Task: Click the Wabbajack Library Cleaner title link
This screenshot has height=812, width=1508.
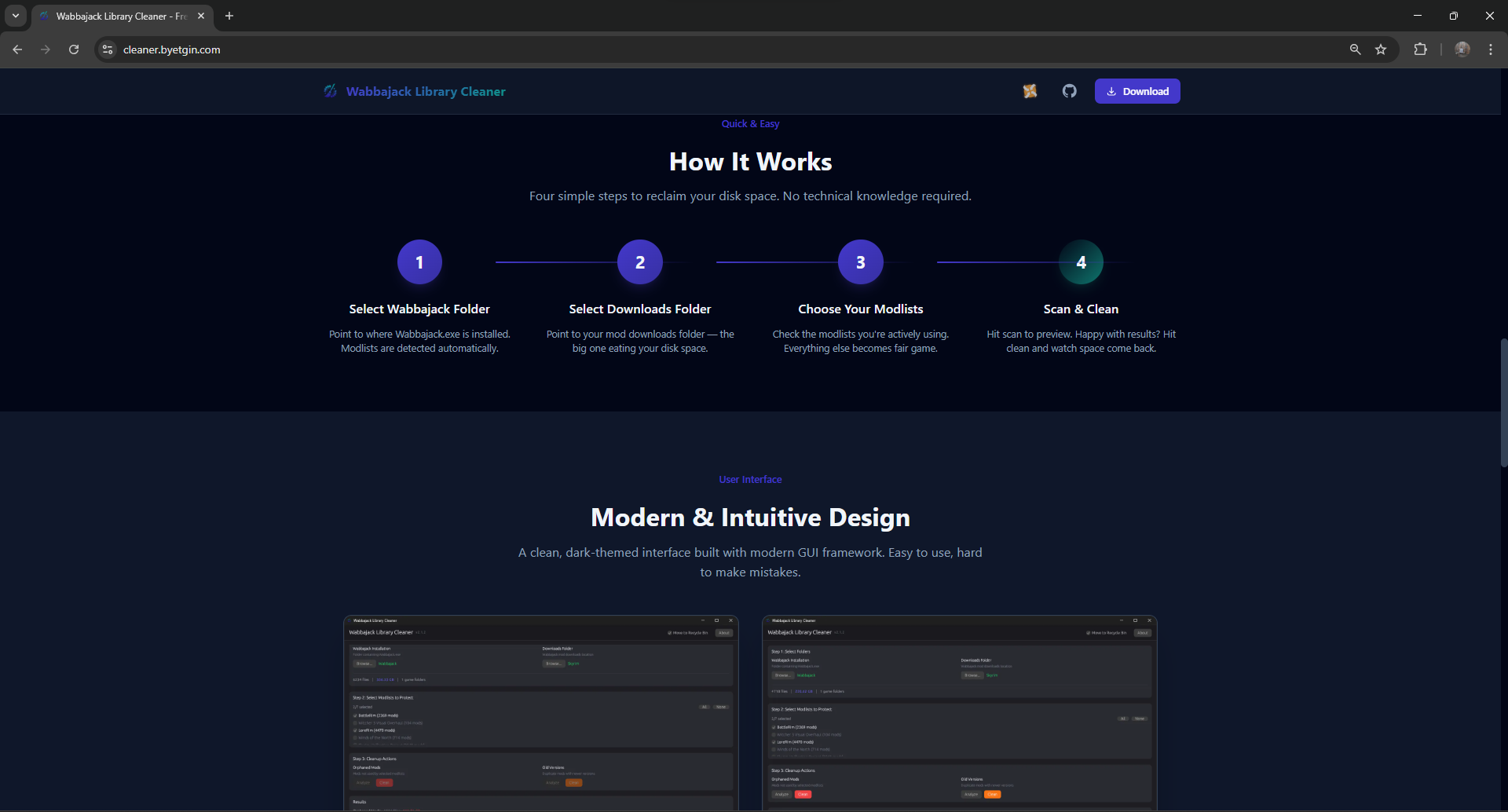Action: 426,92
